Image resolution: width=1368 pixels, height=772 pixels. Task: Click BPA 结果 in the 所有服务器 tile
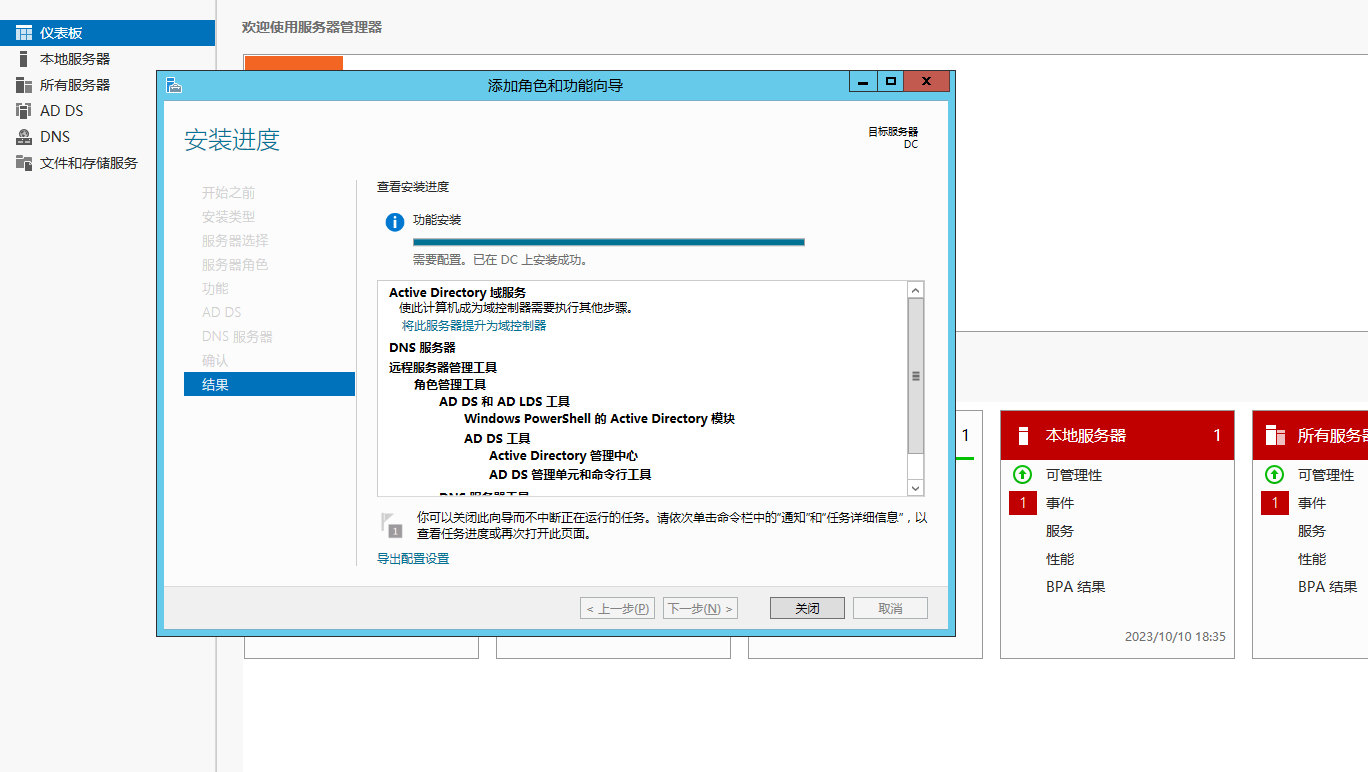coord(1328,587)
